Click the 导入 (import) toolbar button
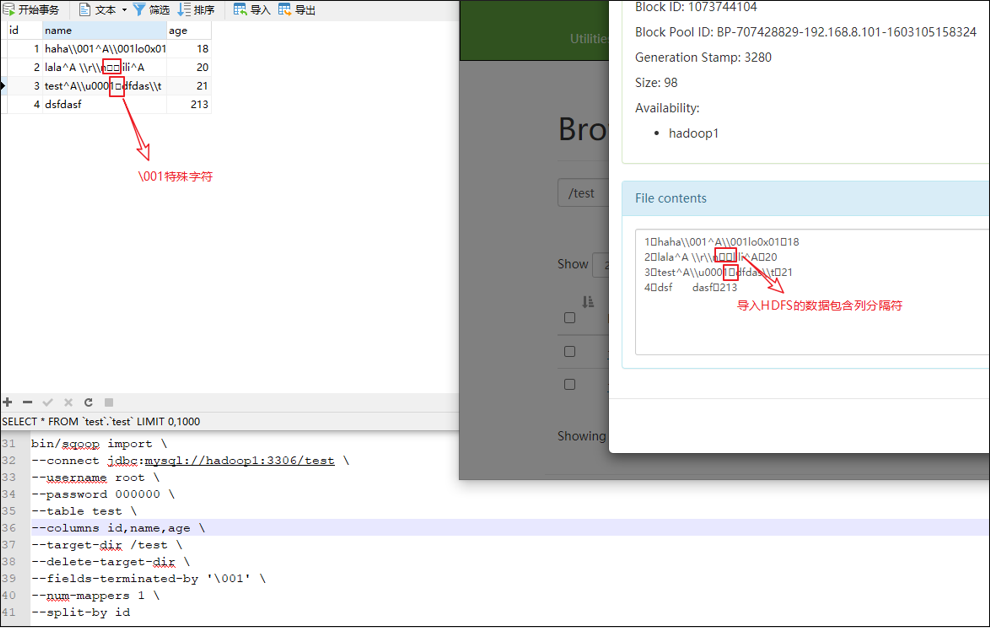 coord(252,9)
